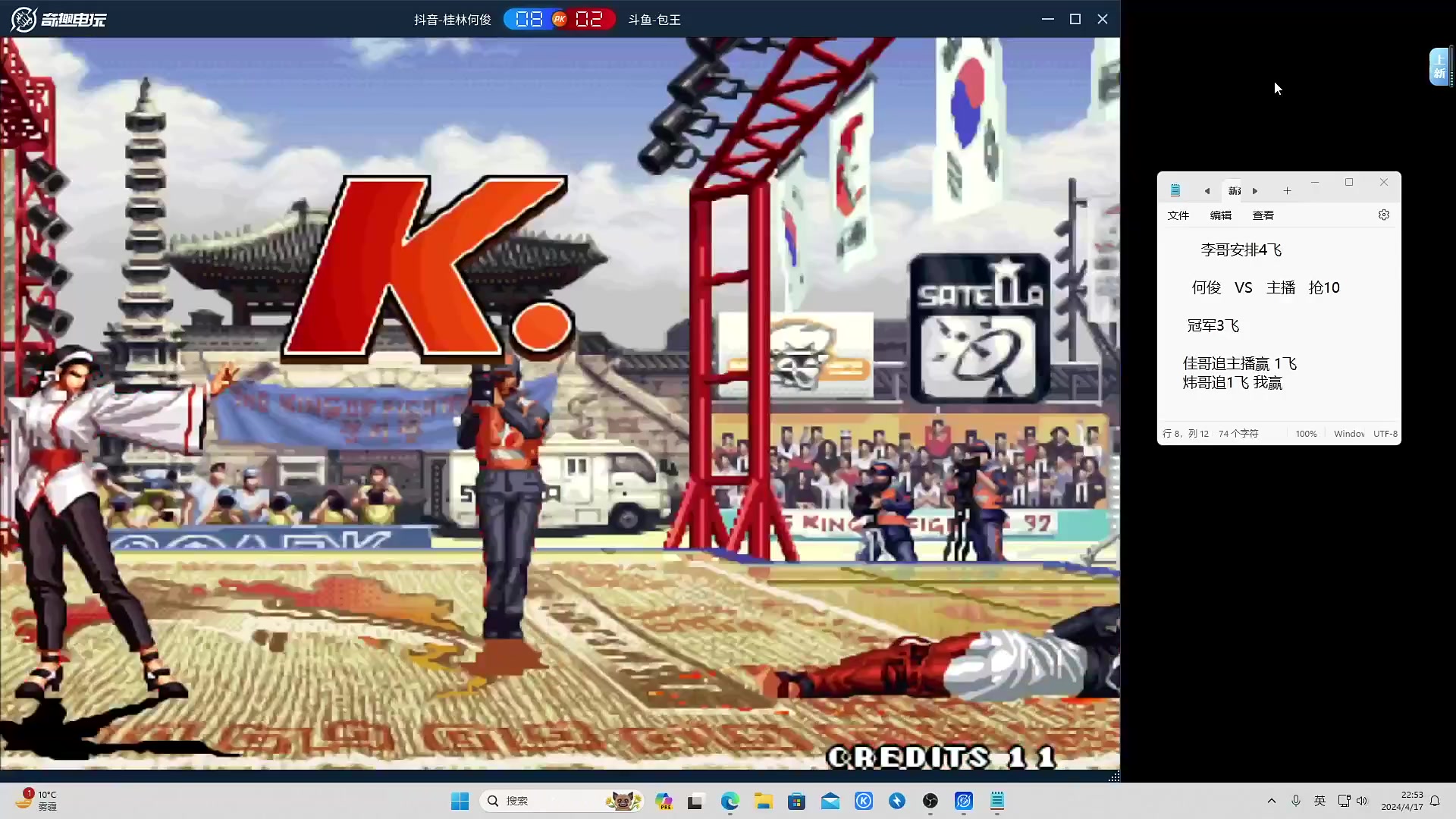Open the blue K app on taskbar
Image resolution: width=1456 pixels, height=819 pixels.
tap(864, 801)
